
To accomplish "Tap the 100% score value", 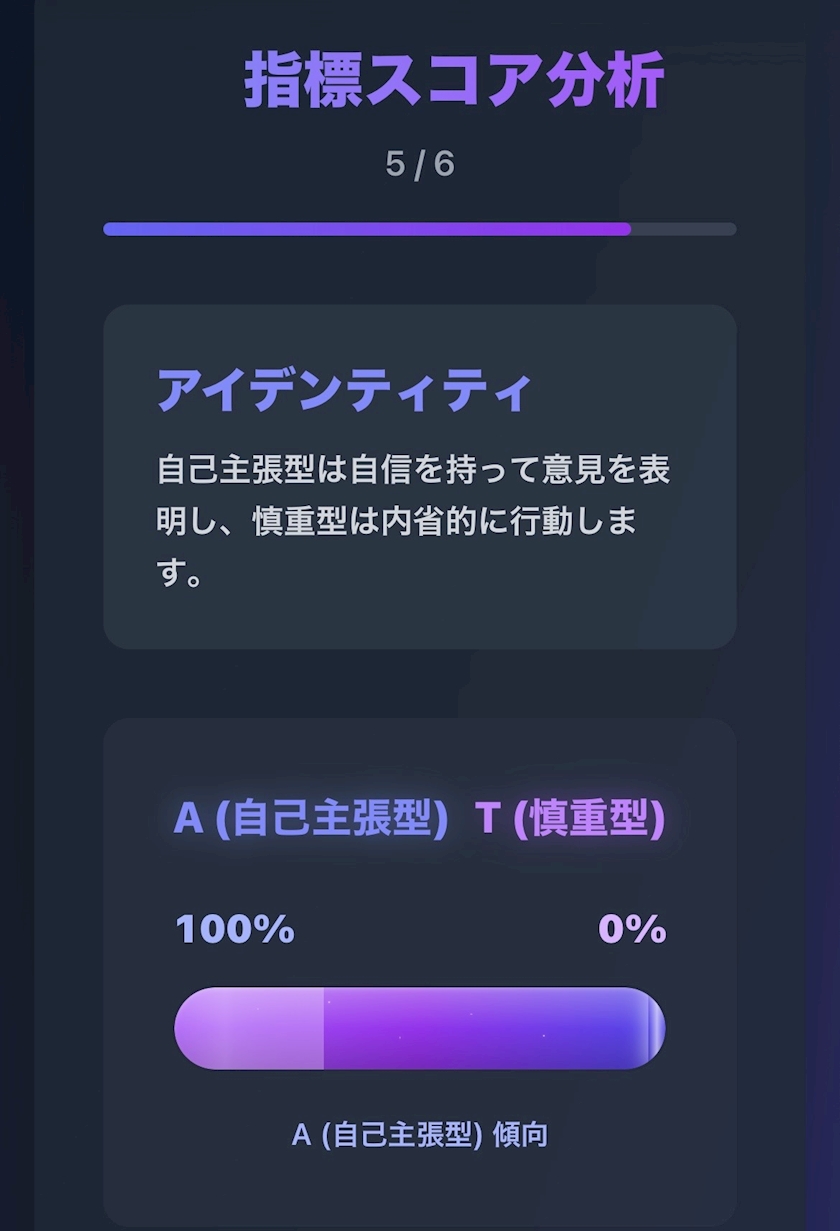I will click(x=235, y=929).
